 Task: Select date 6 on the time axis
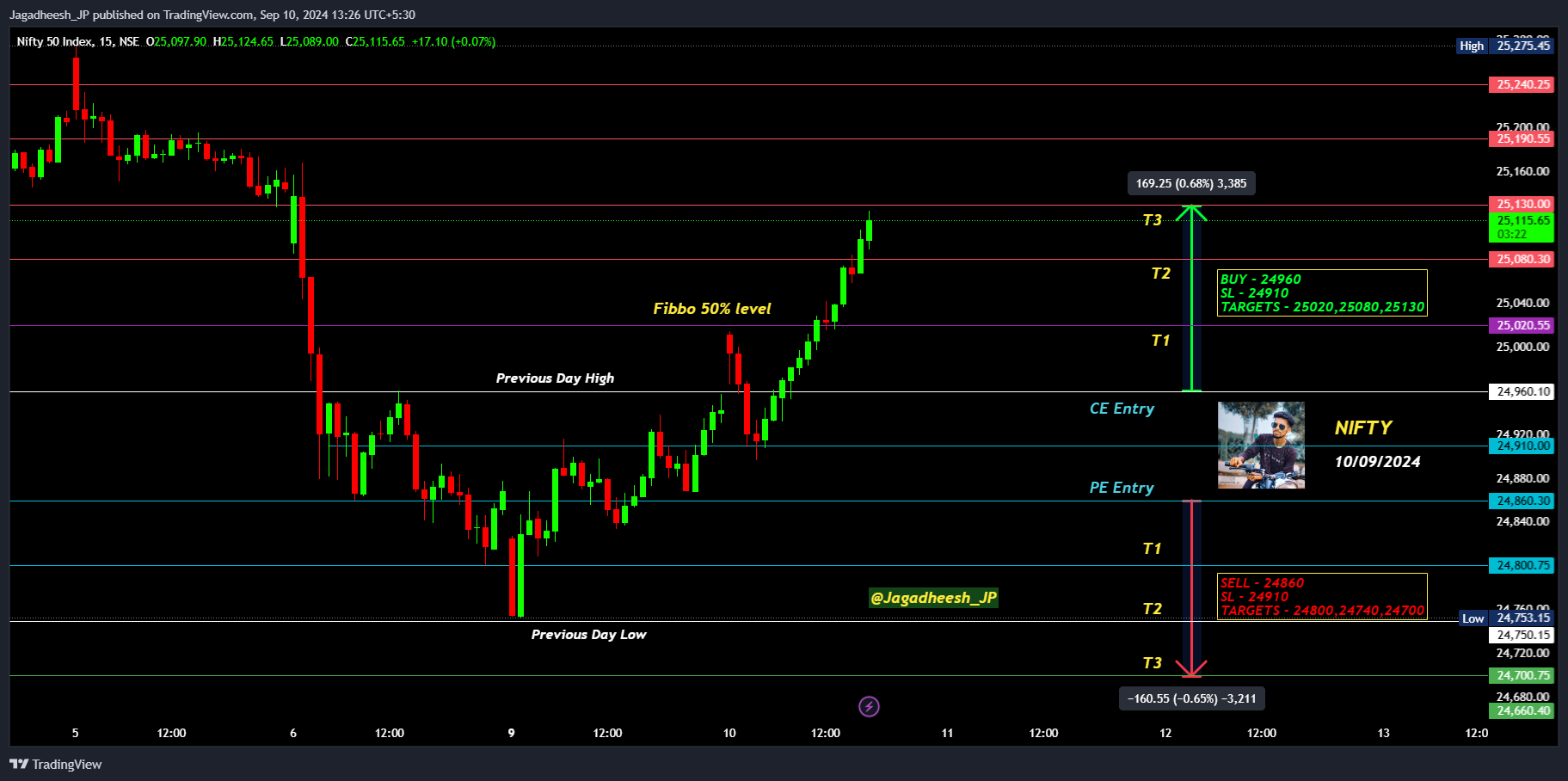pyautogui.click(x=293, y=733)
